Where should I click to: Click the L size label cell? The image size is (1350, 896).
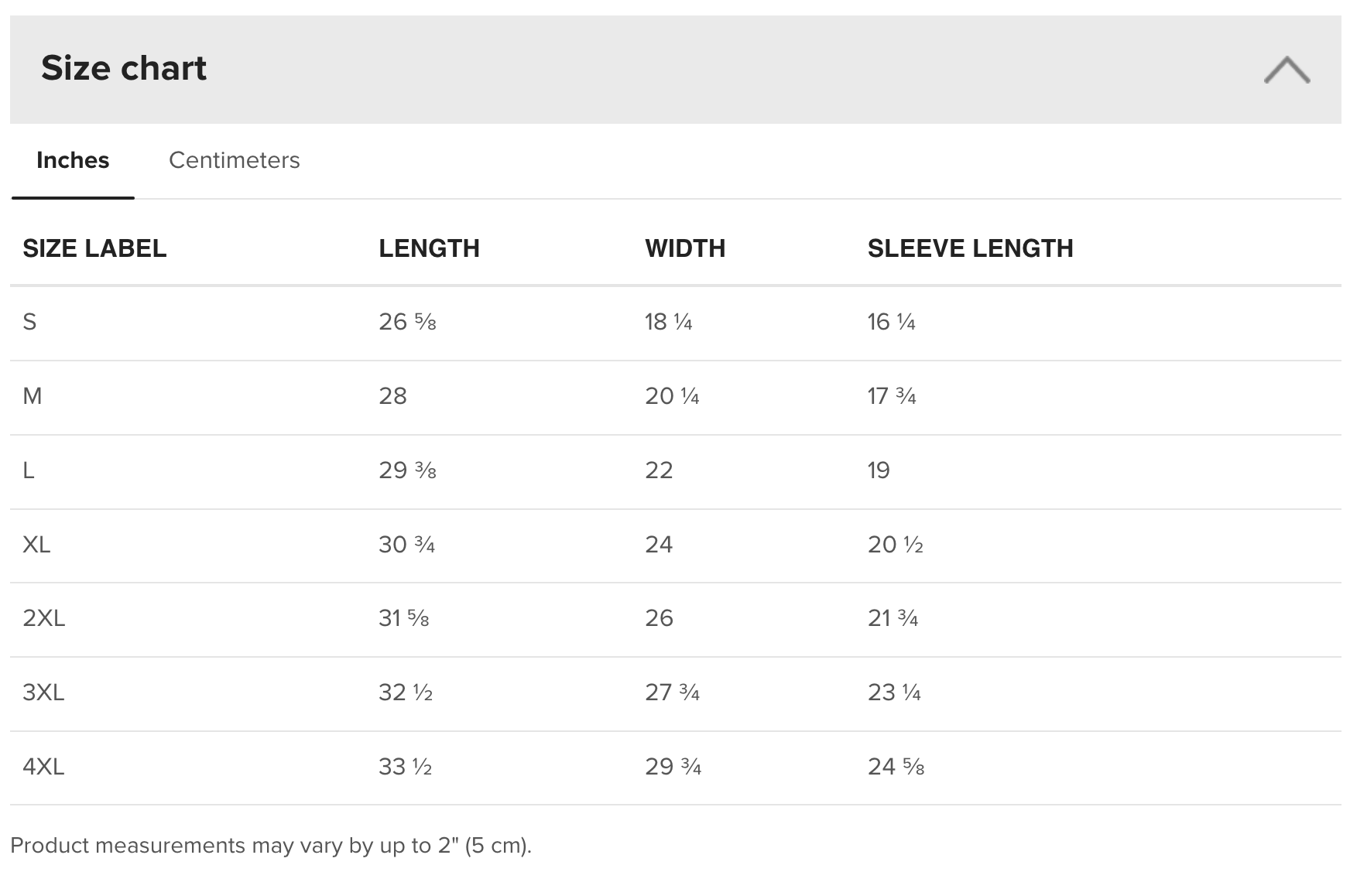29,470
